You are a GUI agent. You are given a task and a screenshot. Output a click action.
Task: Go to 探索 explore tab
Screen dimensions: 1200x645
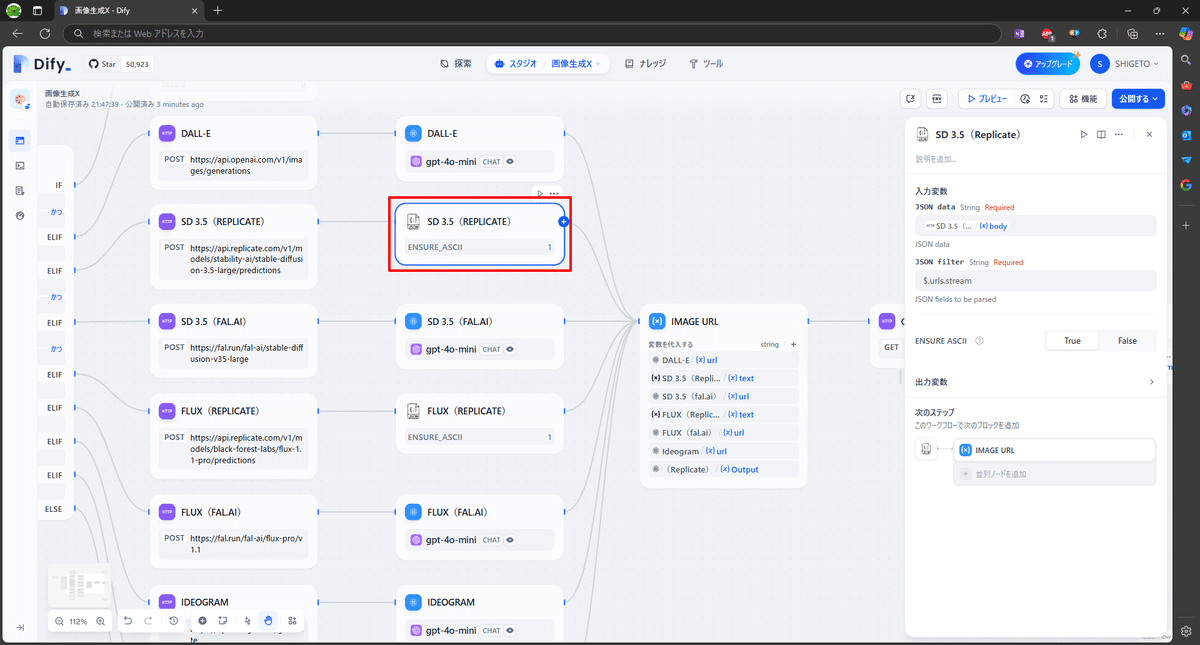[456, 64]
